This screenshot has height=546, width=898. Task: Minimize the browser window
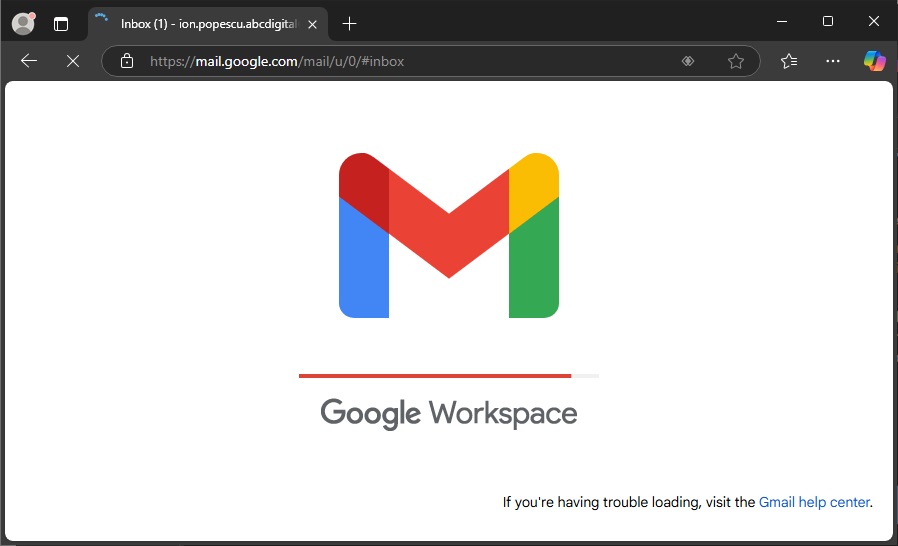pyautogui.click(x=781, y=22)
